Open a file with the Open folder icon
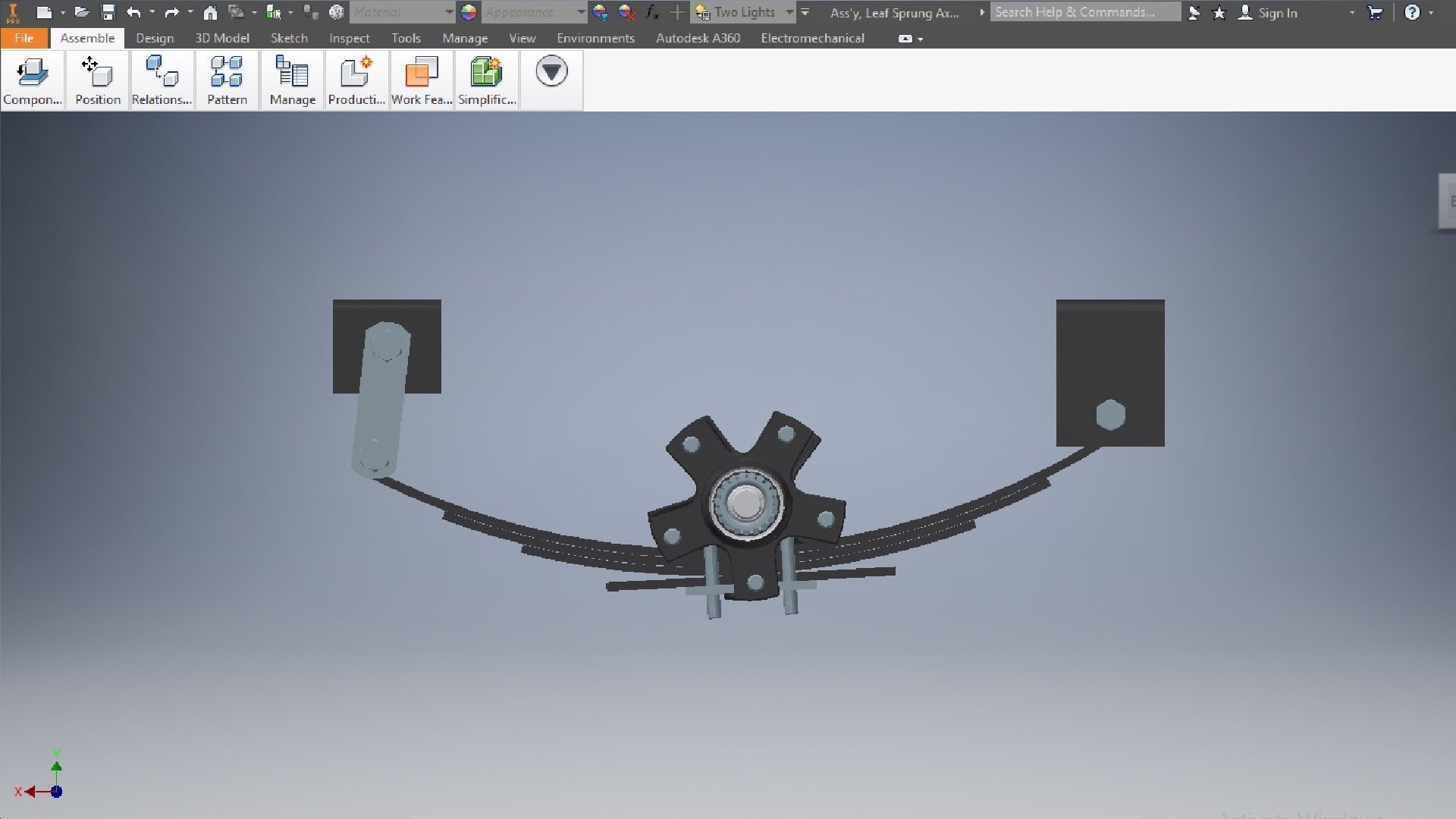This screenshot has width=1456, height=819. 82,12
